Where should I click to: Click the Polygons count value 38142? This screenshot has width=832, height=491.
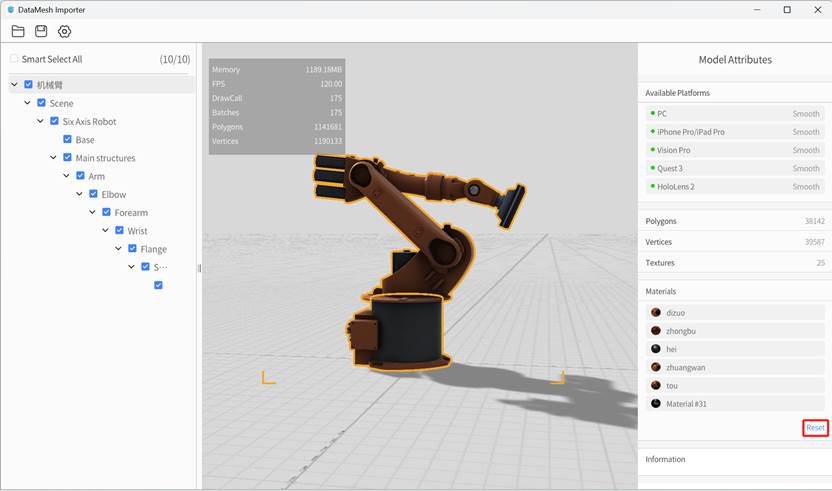tap(814, 221)
